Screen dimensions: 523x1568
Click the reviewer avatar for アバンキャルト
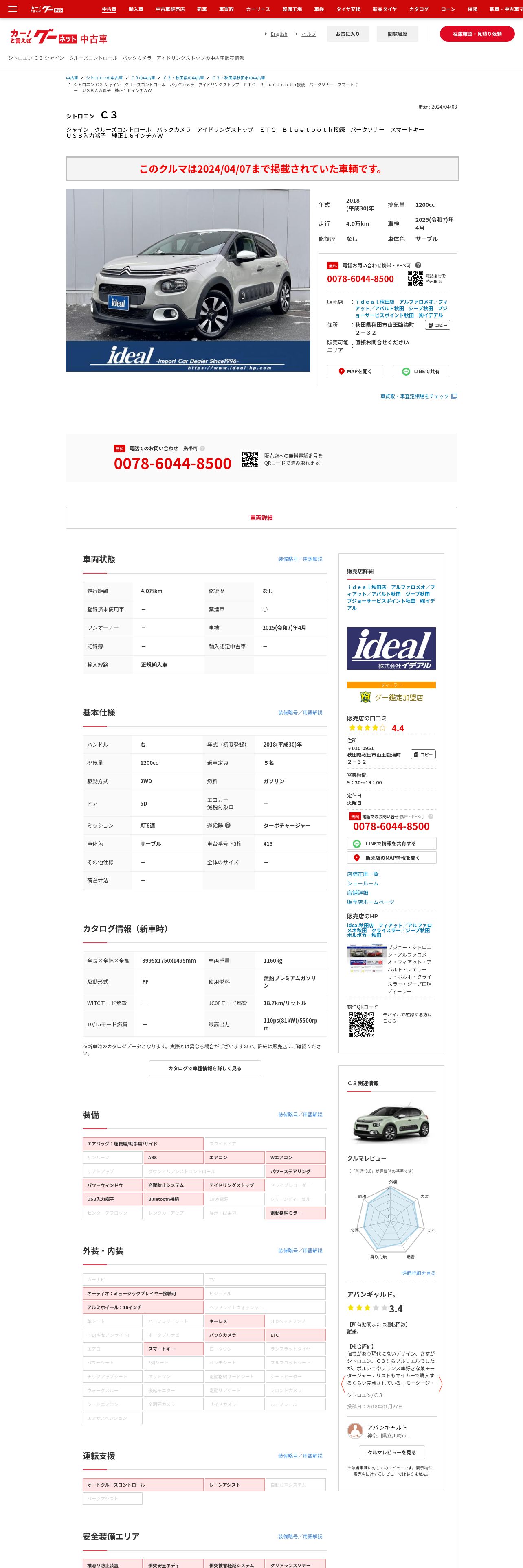(x=354, y=1430)
